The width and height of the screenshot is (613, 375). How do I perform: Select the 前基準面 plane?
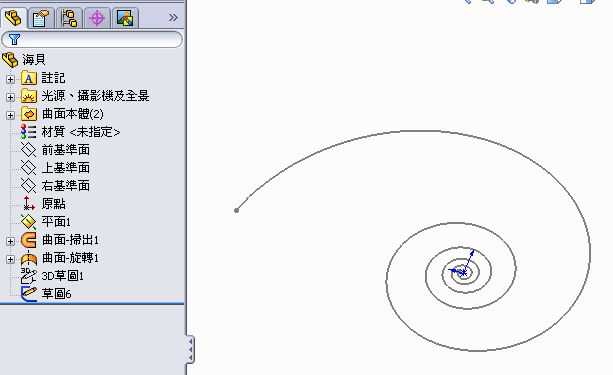coord(66,150)
